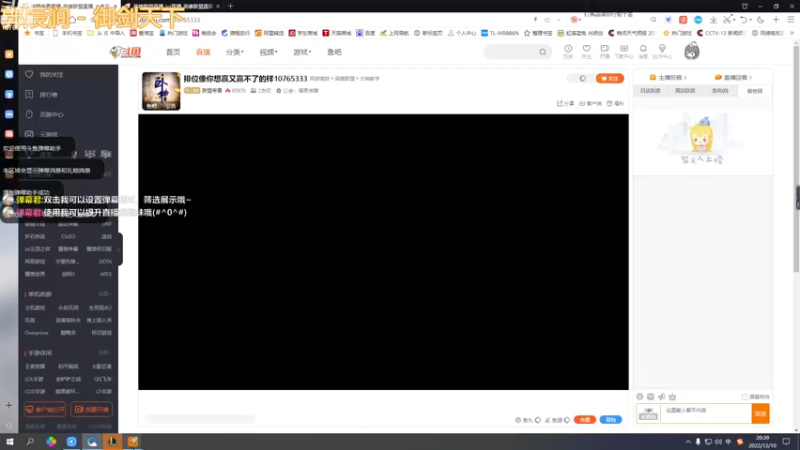
Task: Click the search magnifier icon in Douyu header
Action: coord(542,52)
